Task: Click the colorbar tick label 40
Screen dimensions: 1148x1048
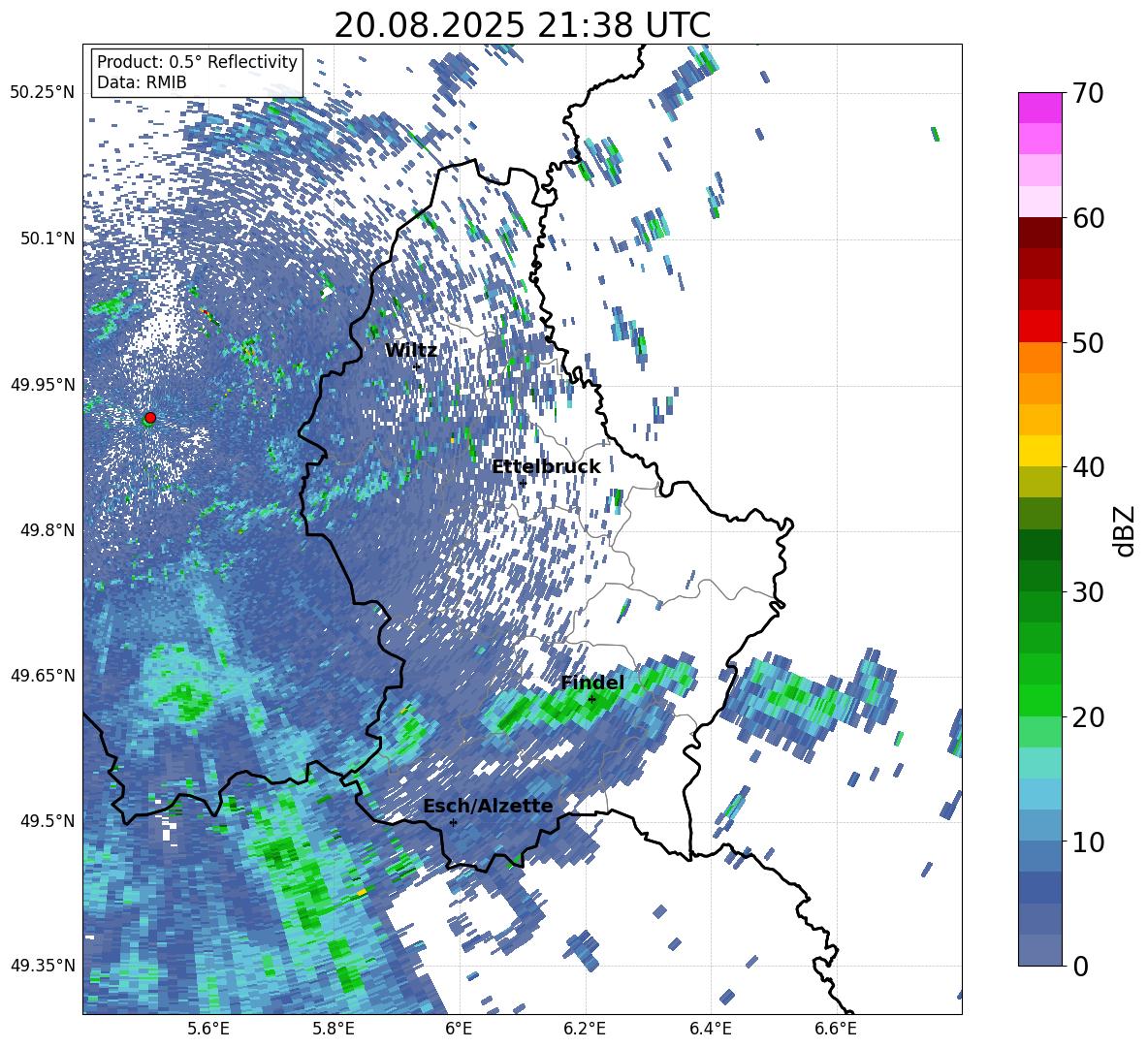Action: coord(1089,467)
